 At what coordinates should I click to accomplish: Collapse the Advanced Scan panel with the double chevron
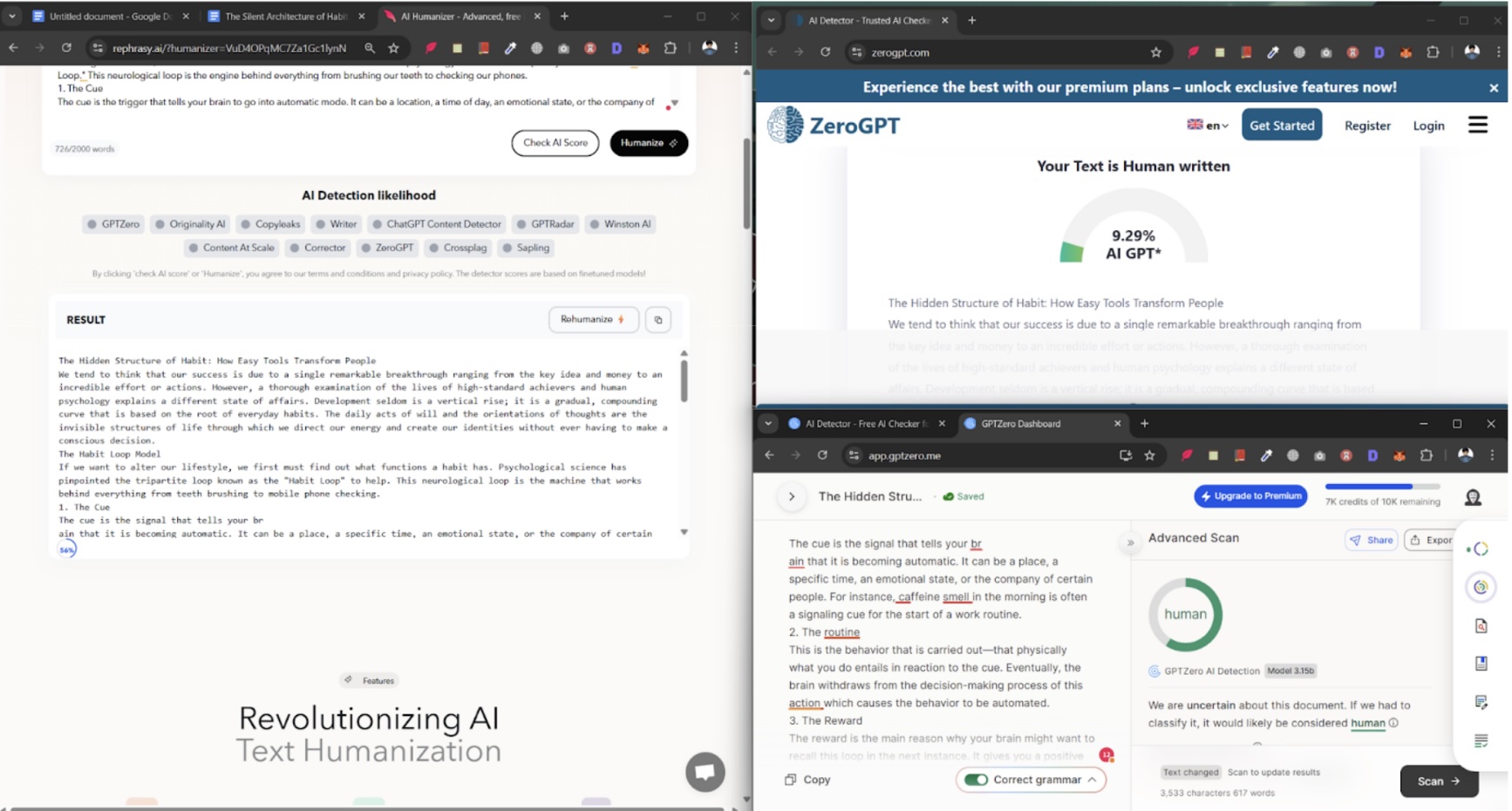1131,542
